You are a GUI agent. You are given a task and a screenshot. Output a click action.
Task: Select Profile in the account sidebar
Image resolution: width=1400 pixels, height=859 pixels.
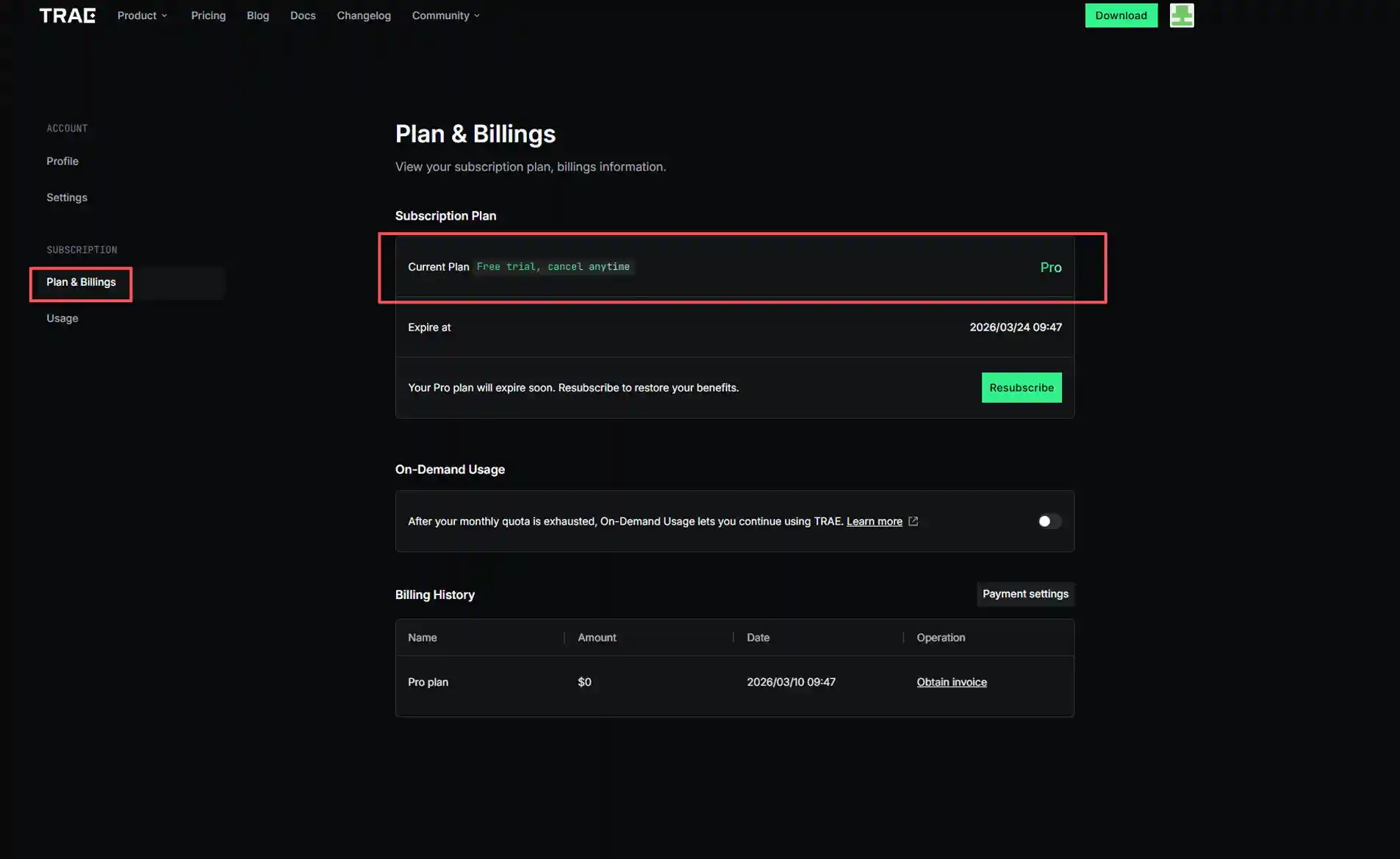tap(62, 161)
